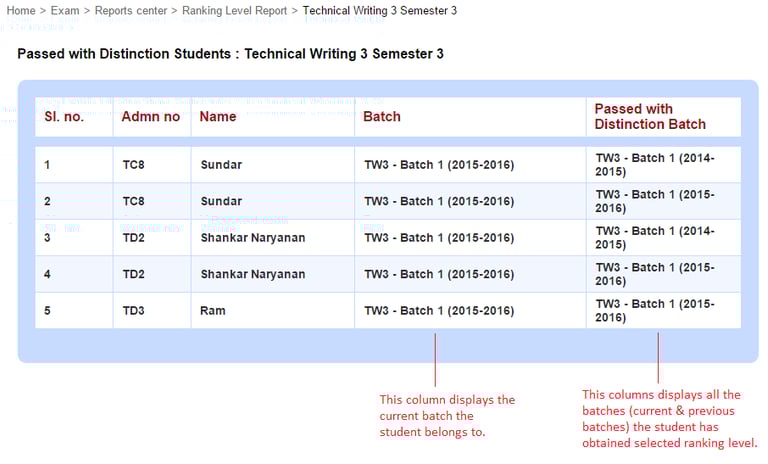Go to the Exam breadcrumb
This screenshot has width=768, height=464.
[x=65, y=10]
